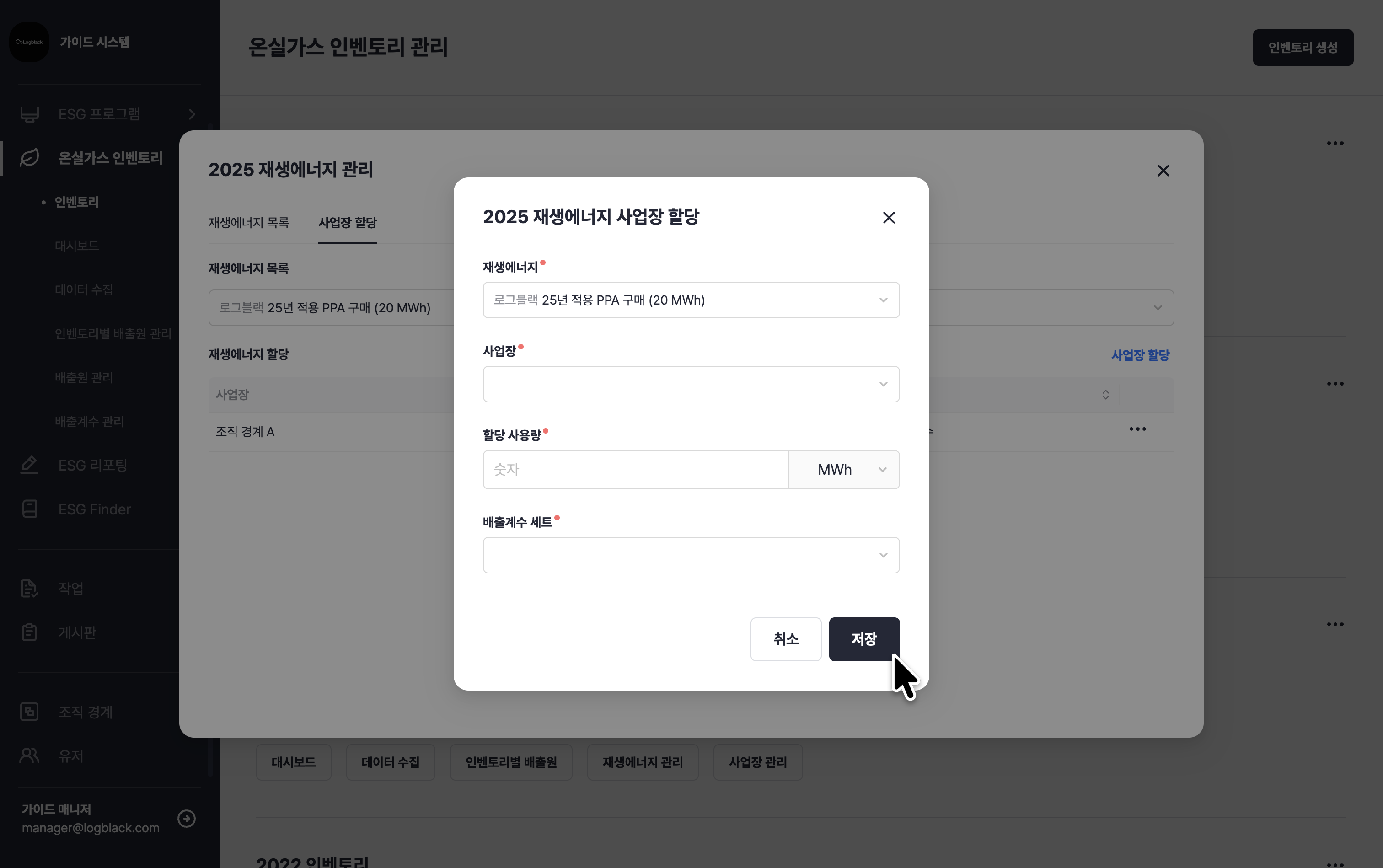Viewport: 1383px width, 868px height.
Task: Click the 취소 button
Action: [785, 639]
